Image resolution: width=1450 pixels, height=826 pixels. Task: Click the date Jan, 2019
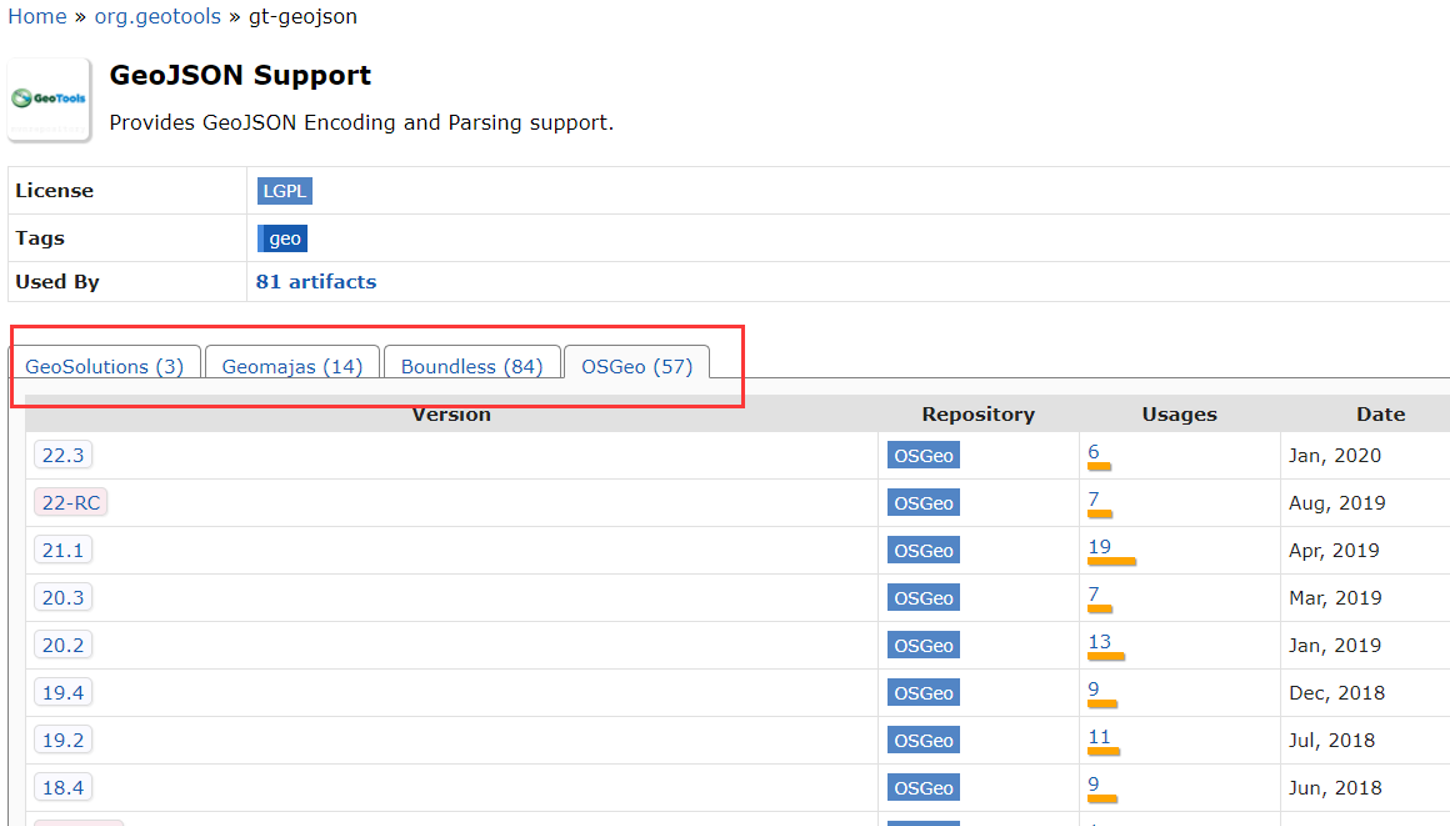[x=1335, y=645]
